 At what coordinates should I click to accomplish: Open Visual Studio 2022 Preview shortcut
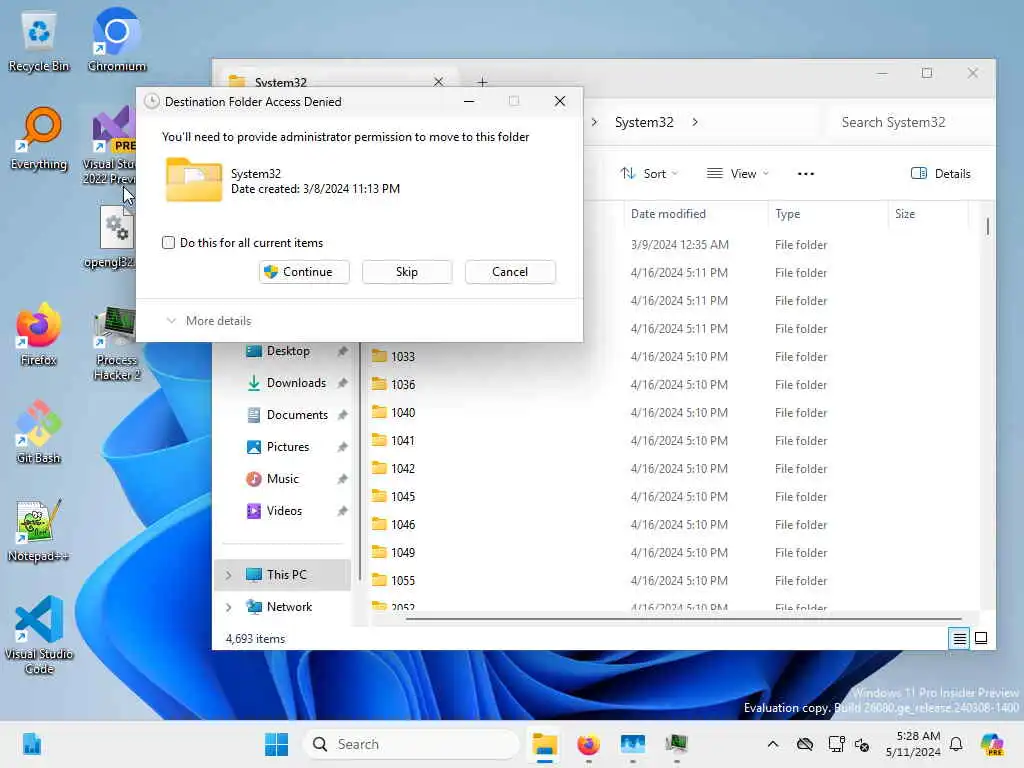tap(111, 146)
